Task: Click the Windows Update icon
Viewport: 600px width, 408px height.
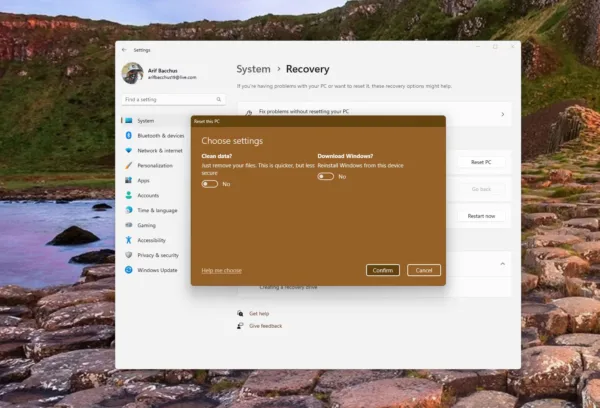Action: pyautogui.click(x=129, y=270)
